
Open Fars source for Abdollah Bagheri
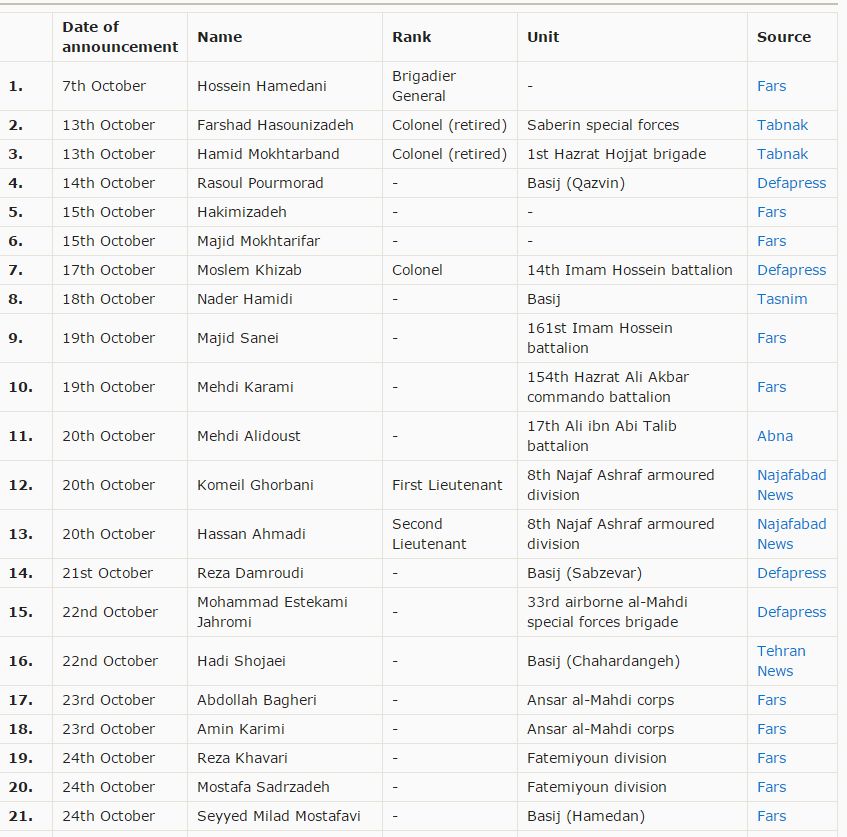[x=771, y=700]
